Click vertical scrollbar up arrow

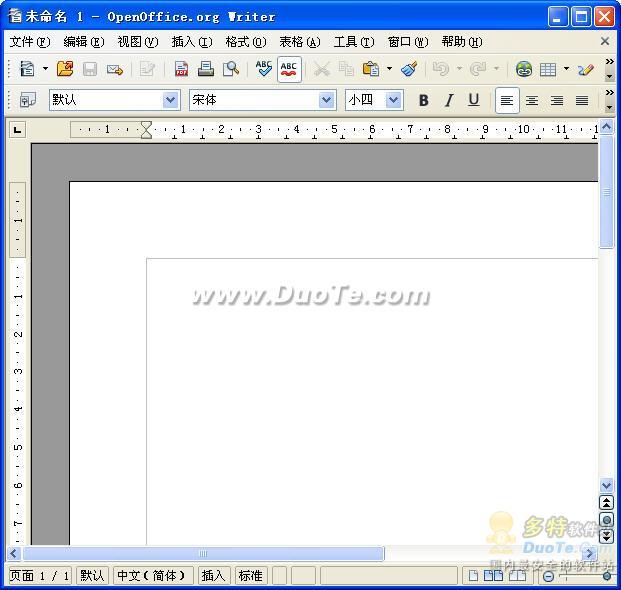pyautogui.click(x=606, y=127)
